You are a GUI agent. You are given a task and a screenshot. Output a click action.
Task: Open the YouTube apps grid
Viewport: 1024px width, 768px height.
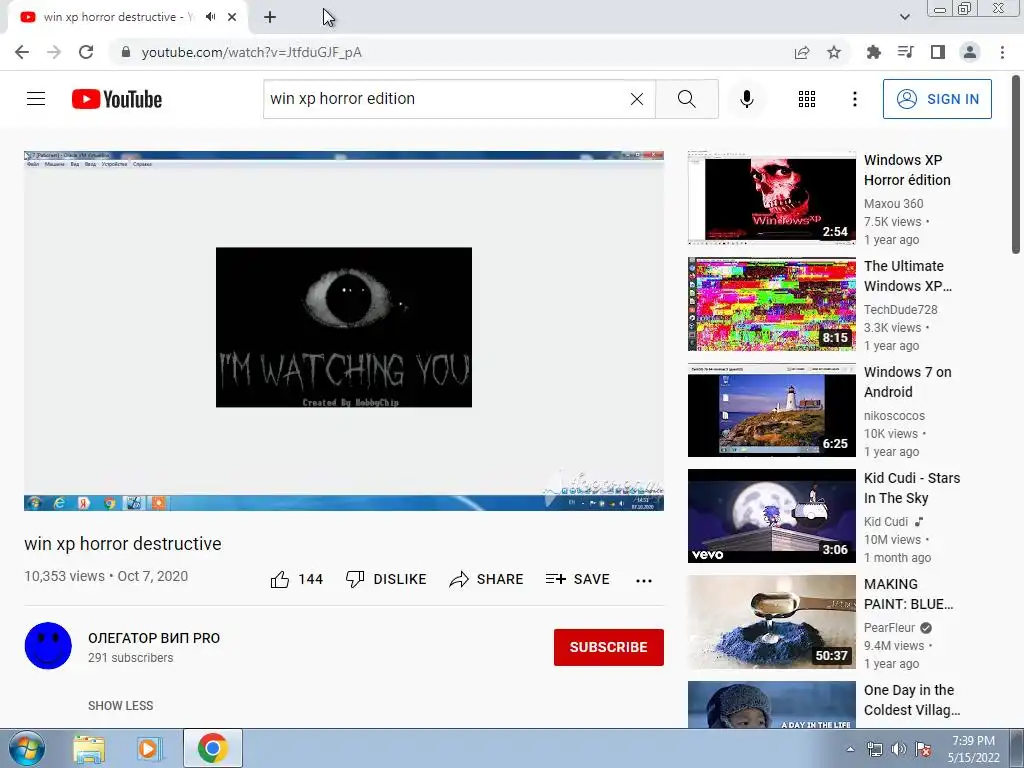tap(807, 99)
